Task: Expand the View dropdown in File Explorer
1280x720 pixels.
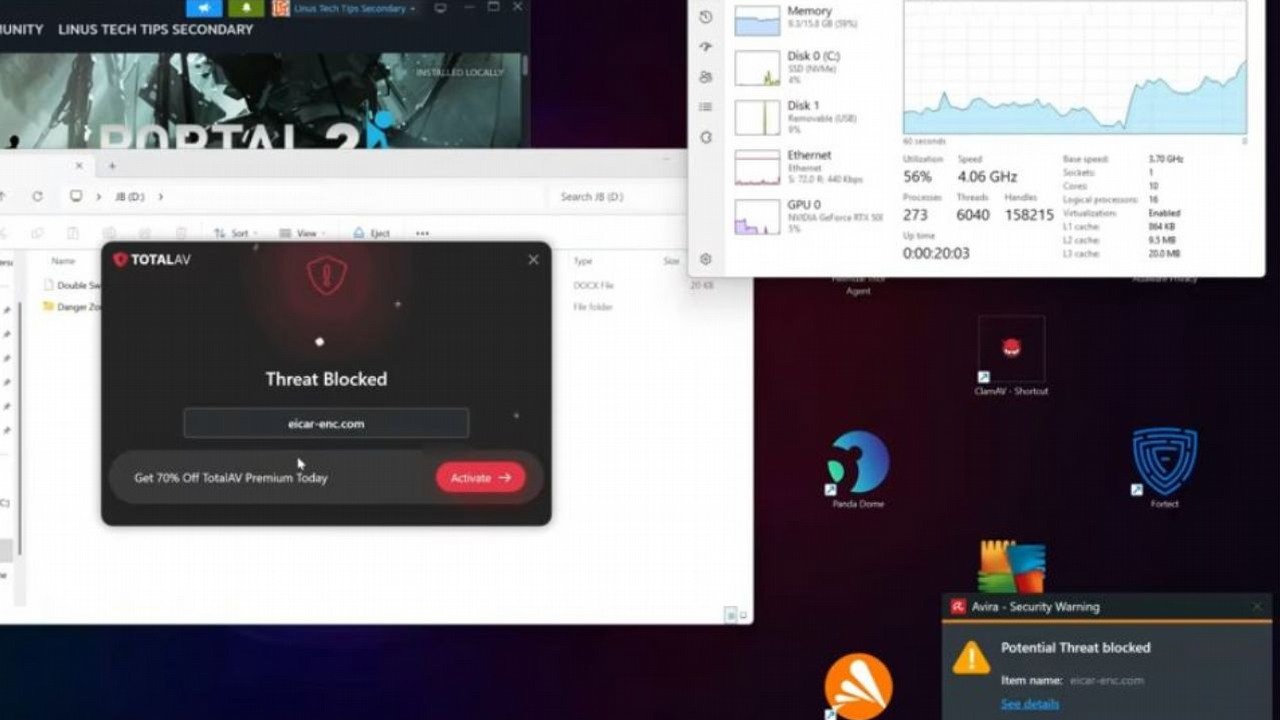Action: (302, 233)
